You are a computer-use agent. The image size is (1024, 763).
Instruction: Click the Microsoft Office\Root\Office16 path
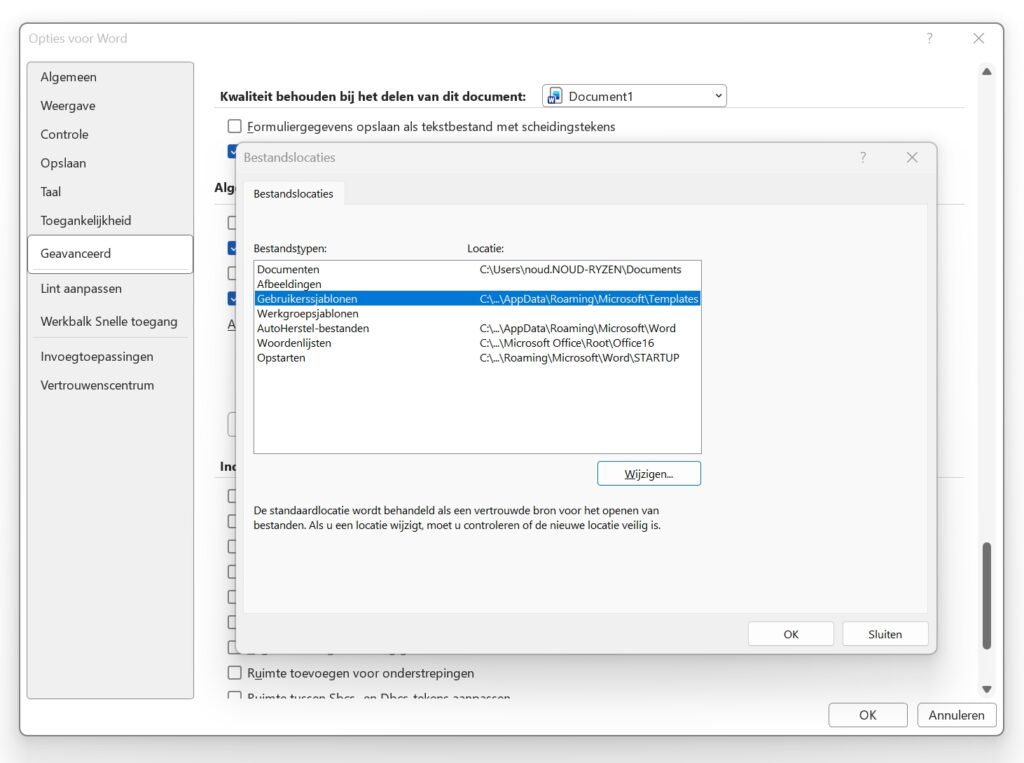(566, 343)
